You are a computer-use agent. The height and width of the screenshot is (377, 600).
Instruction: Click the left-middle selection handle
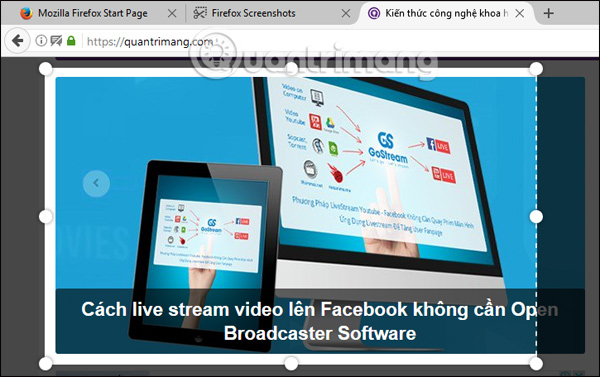[46, 217]
